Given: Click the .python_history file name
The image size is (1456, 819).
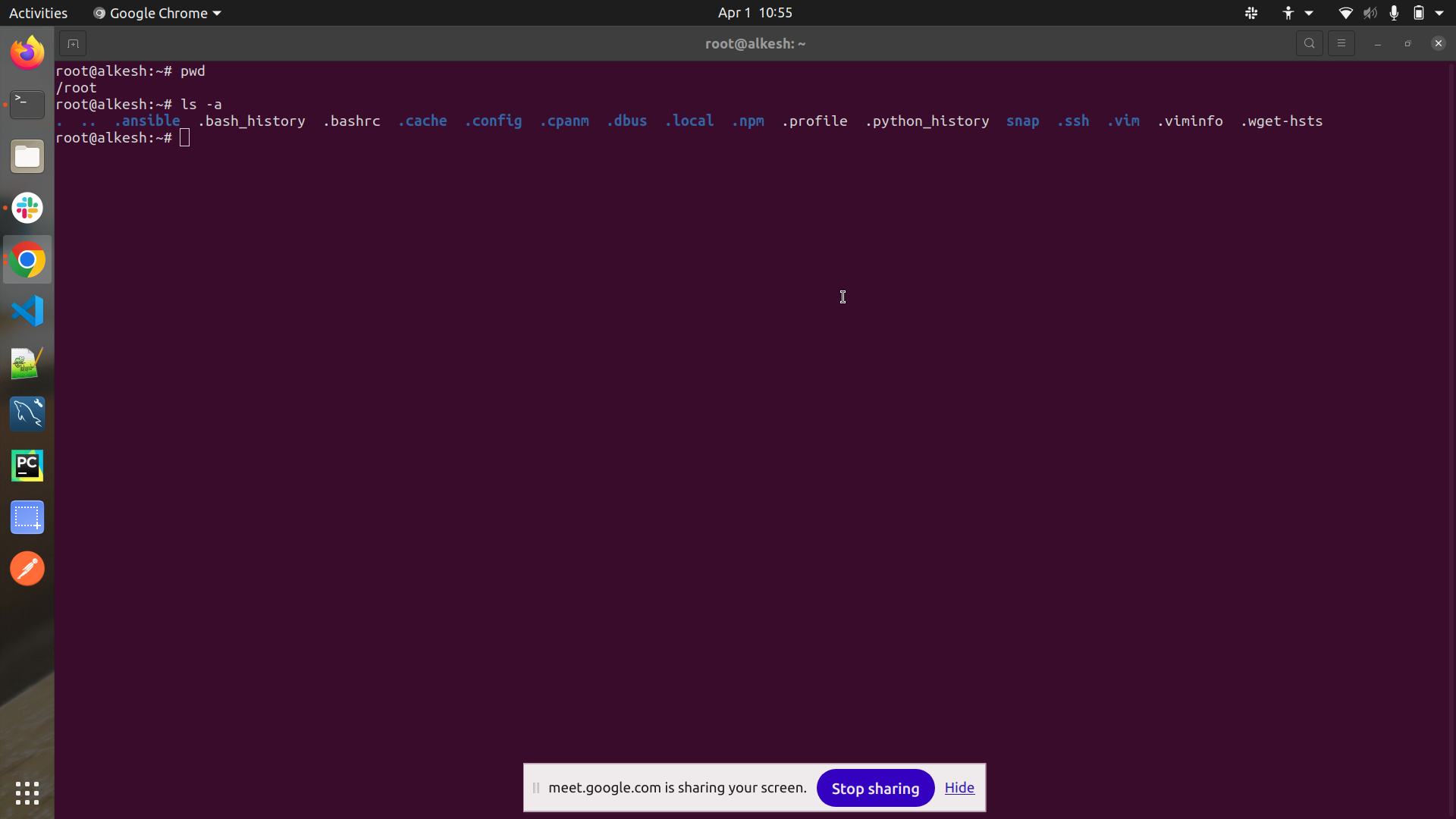Looking at the screenshot, I should point(927,121).
